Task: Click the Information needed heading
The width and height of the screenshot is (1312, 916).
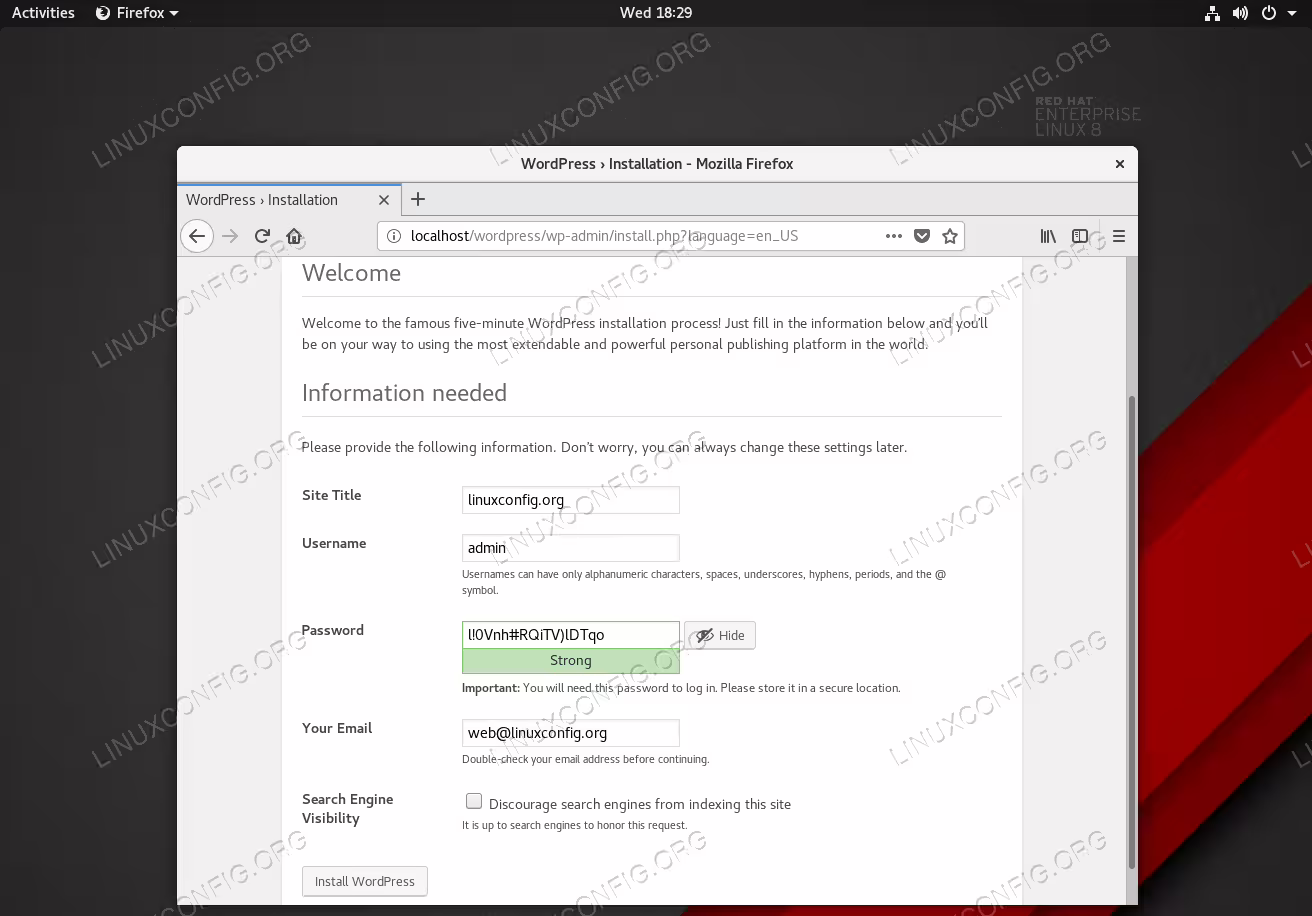Action: pos(405,393)
